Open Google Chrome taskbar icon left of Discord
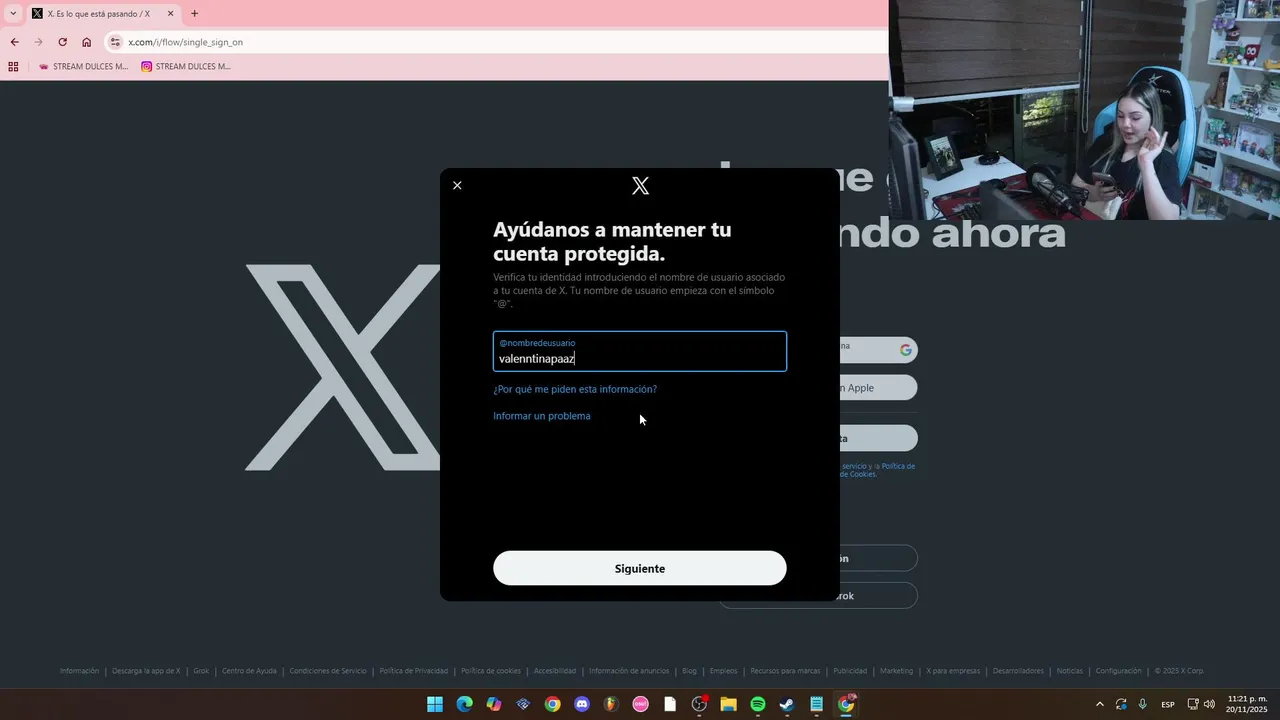The width and height of the screenshot is (1280, 720). 552,704
